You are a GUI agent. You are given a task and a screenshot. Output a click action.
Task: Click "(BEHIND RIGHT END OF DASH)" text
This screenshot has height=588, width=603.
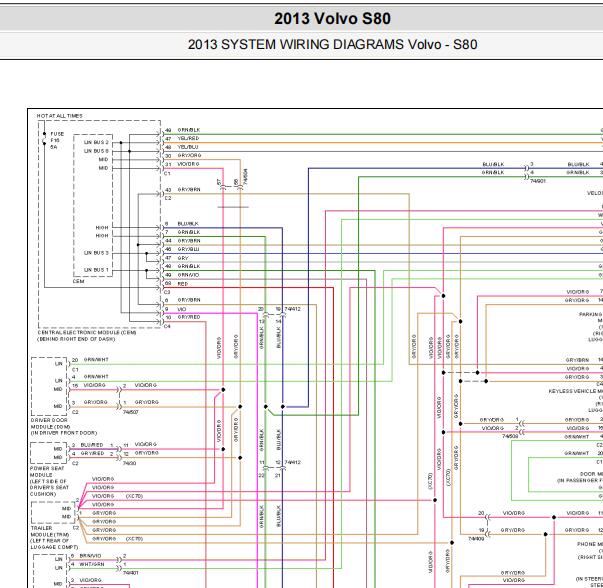(x=76, y=339)
